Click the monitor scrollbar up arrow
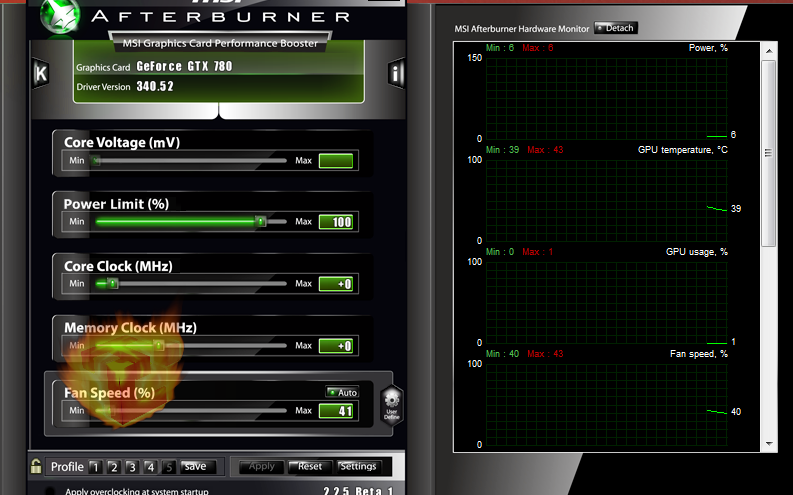Screen dimensions: 793x495 click(x=769, y=51)
